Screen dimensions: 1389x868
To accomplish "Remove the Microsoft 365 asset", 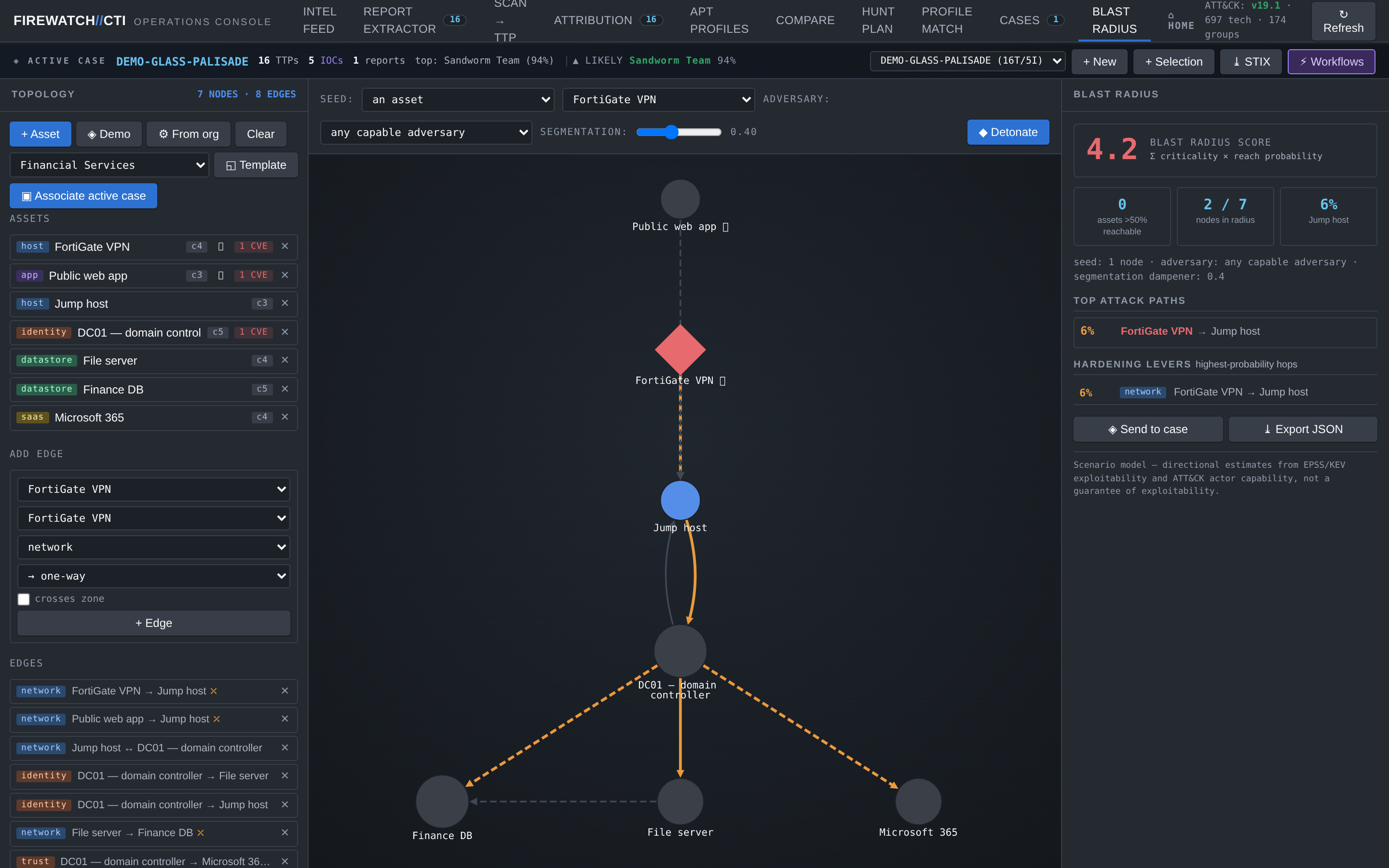I will pos(285,417).
